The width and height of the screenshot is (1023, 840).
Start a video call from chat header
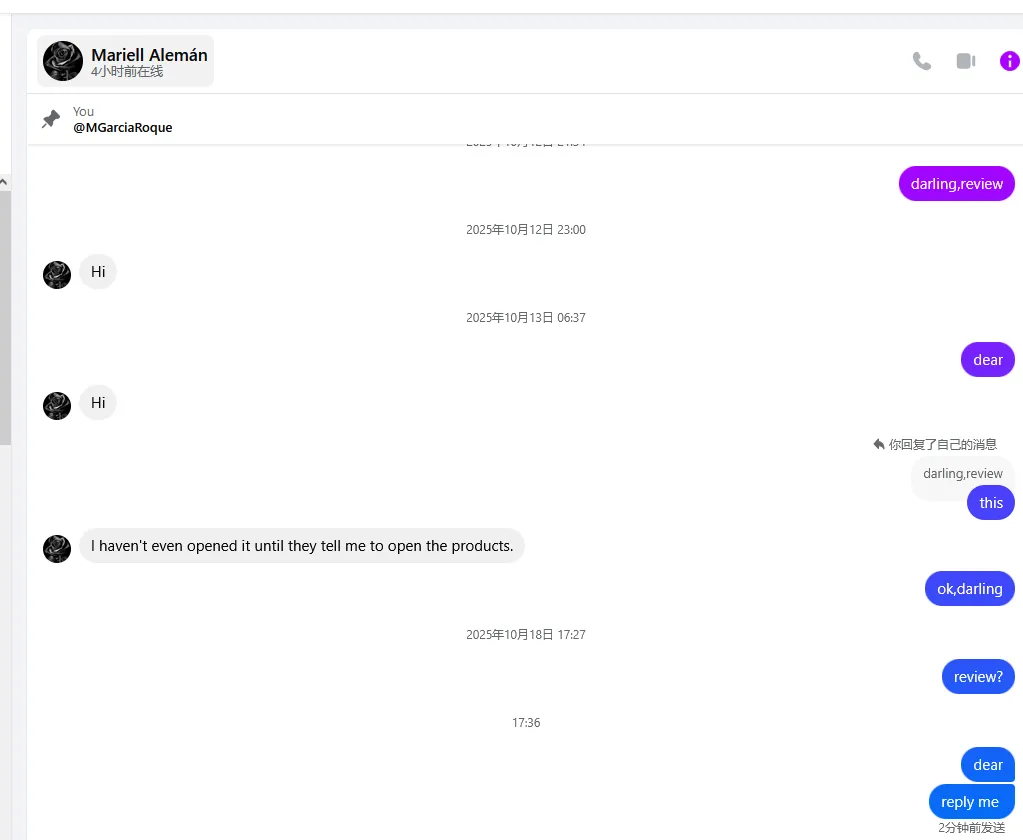pyautogui.click(x=965, y=61)
